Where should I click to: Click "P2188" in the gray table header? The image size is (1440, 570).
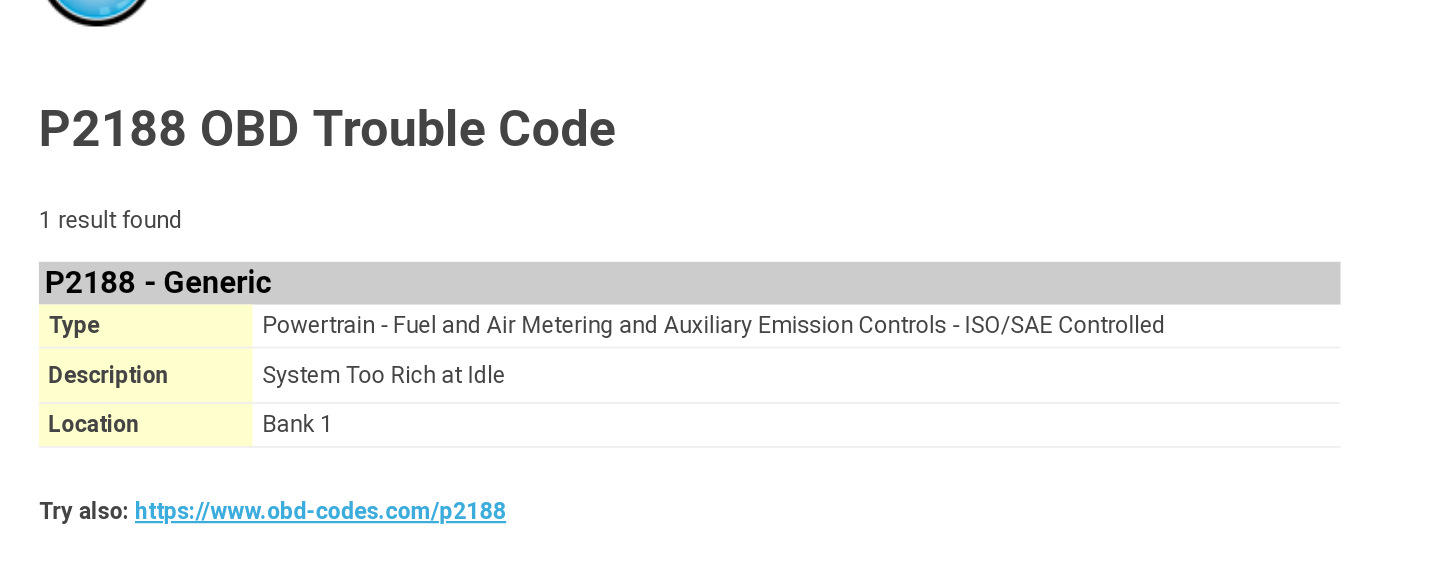tap(90, 283)
